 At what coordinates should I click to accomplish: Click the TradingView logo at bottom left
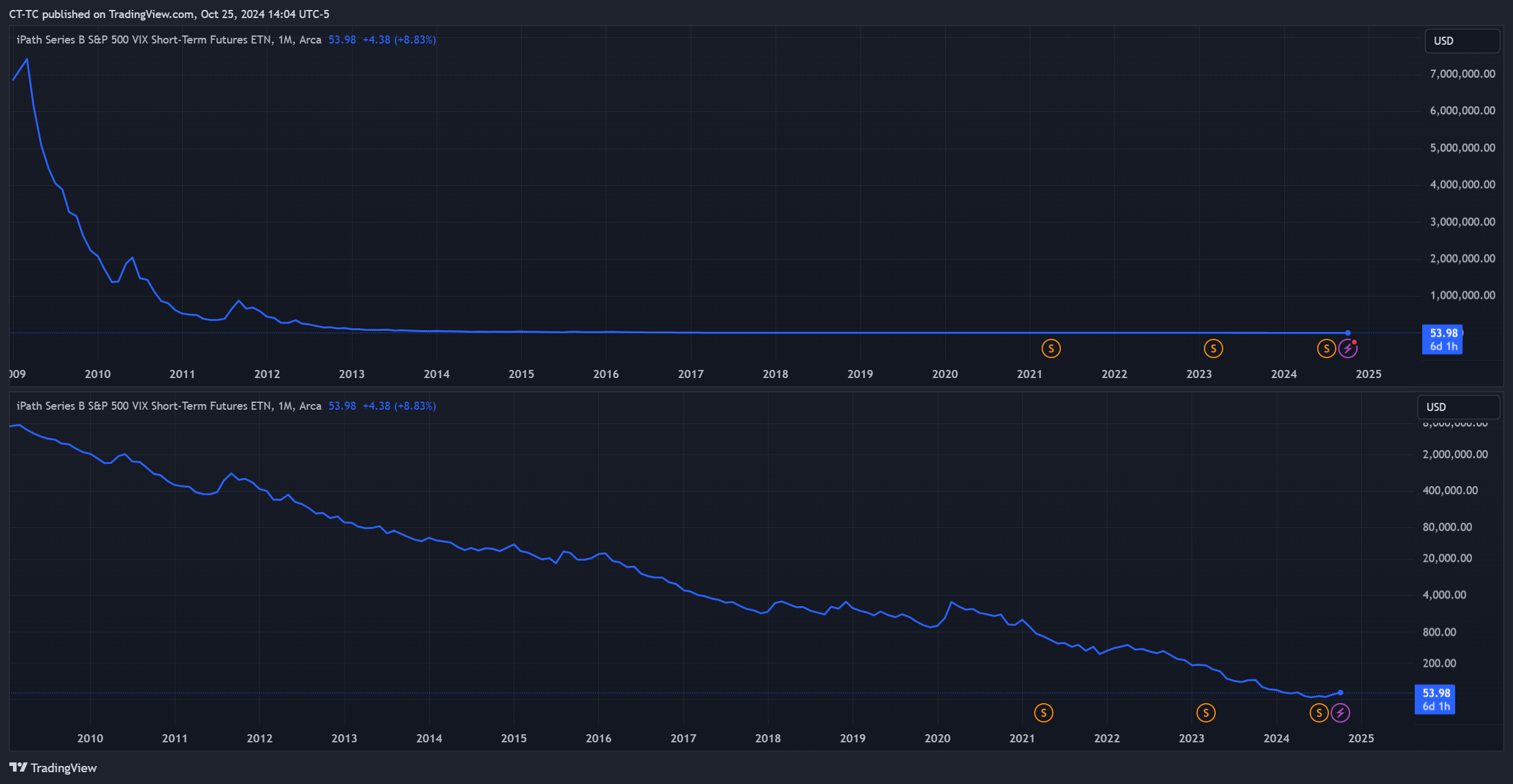click(53, 768)
